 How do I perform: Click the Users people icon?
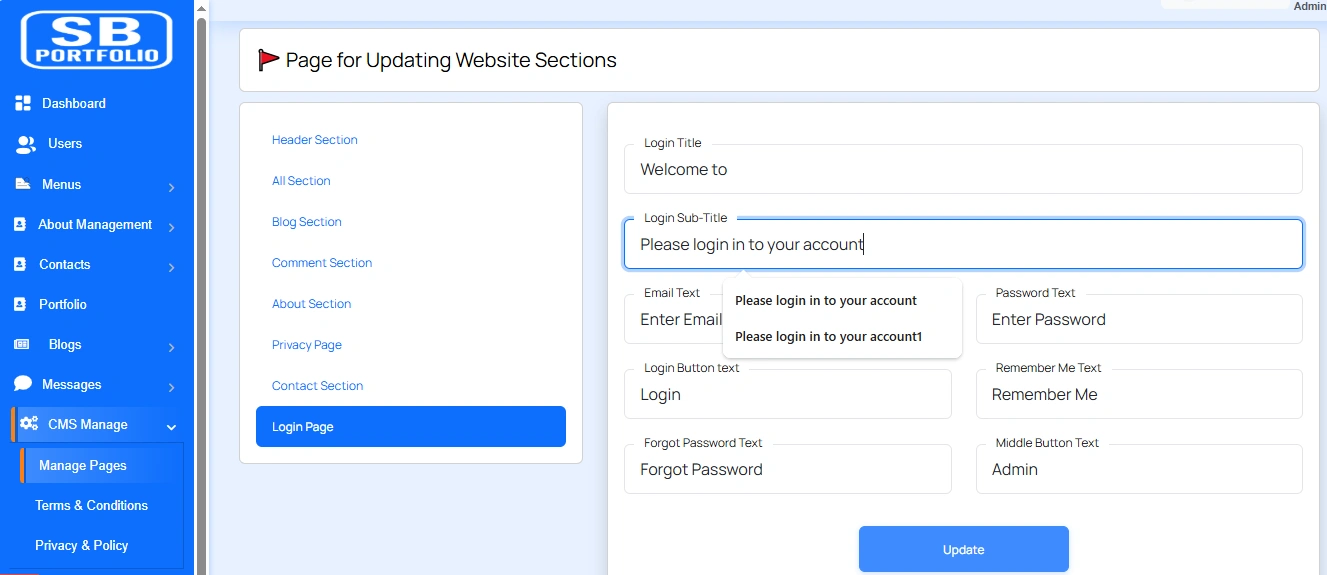[x=26, y=144]
